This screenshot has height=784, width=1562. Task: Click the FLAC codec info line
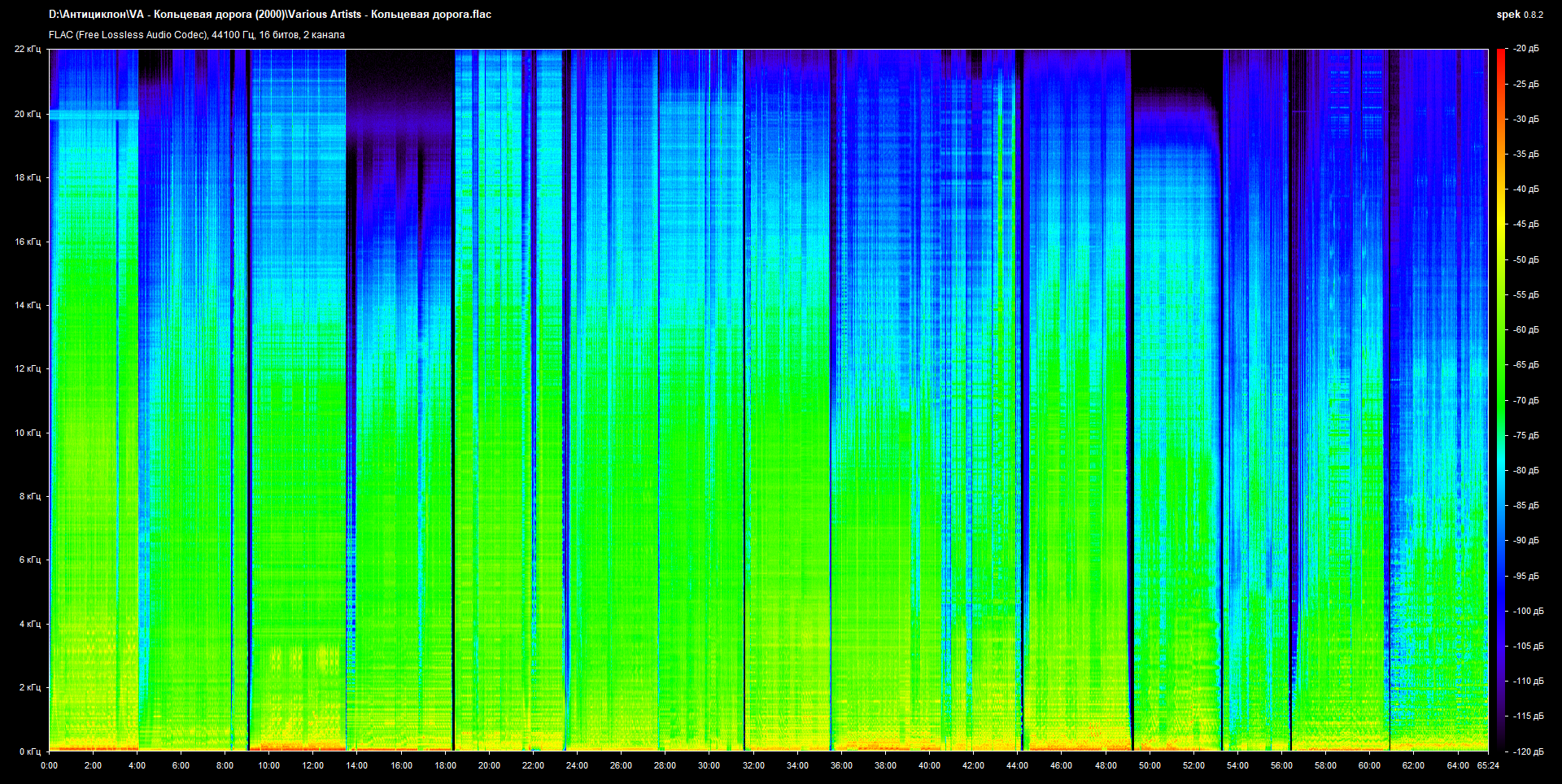coord(197,35)
